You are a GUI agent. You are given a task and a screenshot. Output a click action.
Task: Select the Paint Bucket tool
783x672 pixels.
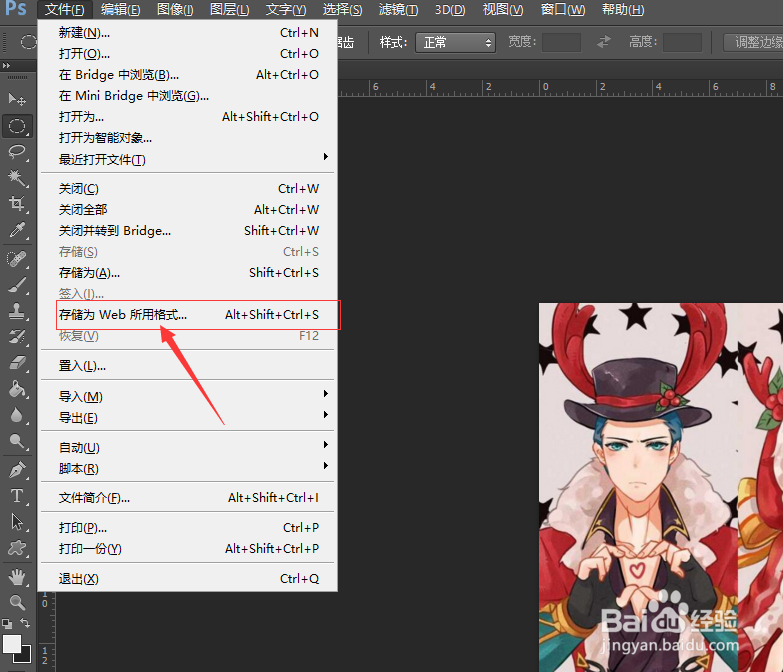(x=17, y=389)
